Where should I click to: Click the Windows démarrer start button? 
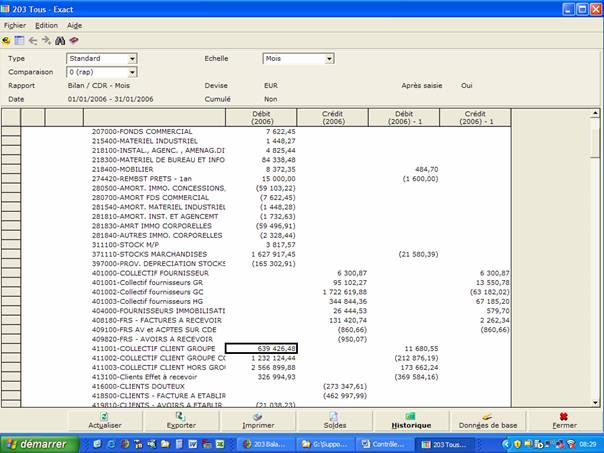[36, 443]
